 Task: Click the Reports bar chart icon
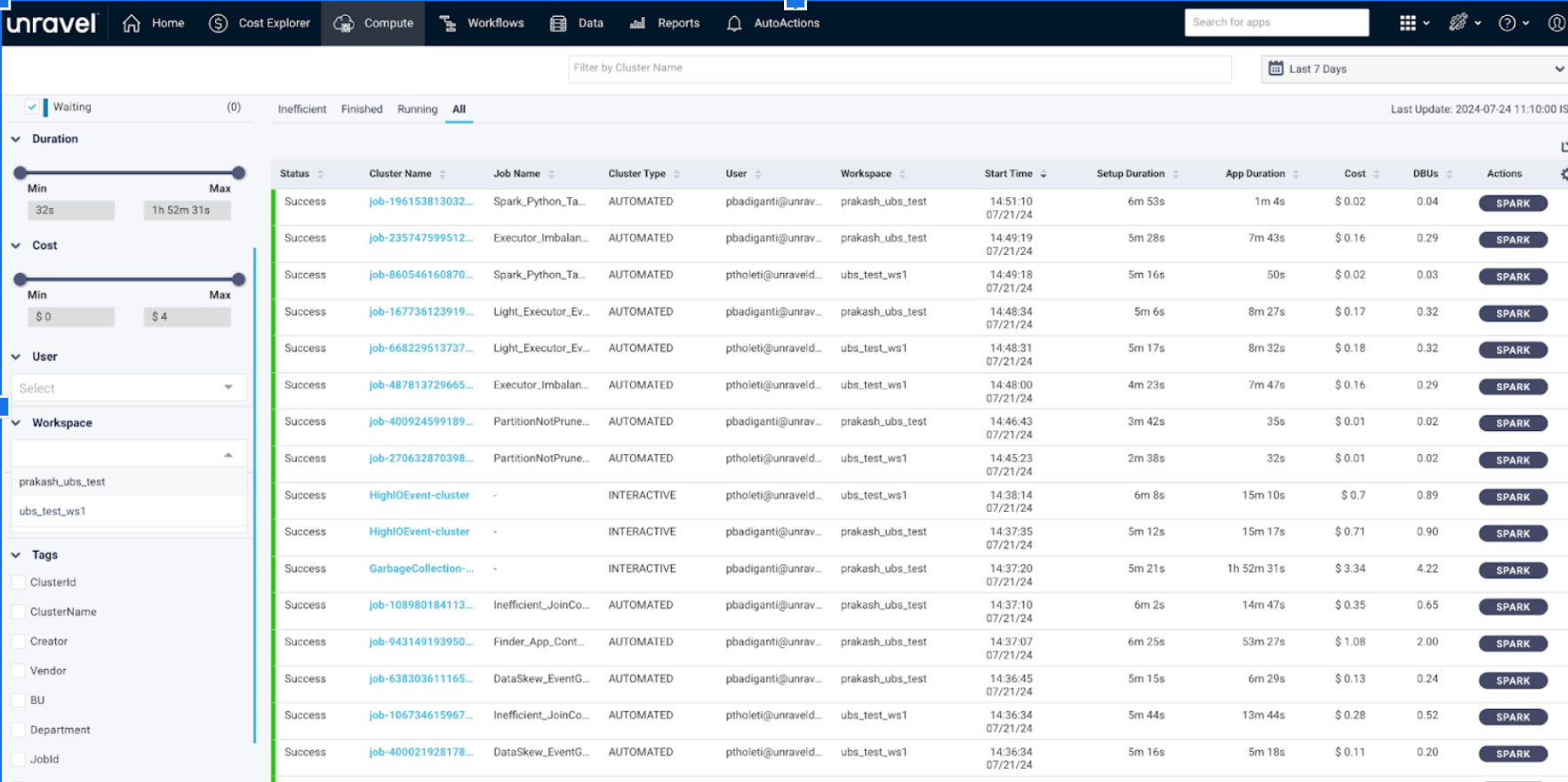(637, 23)
